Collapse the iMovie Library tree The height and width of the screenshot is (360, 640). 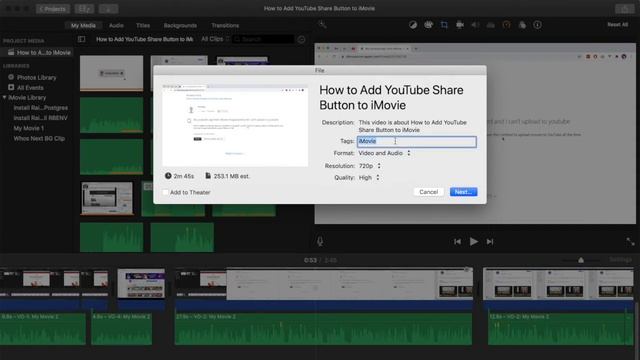coord(4,98)
